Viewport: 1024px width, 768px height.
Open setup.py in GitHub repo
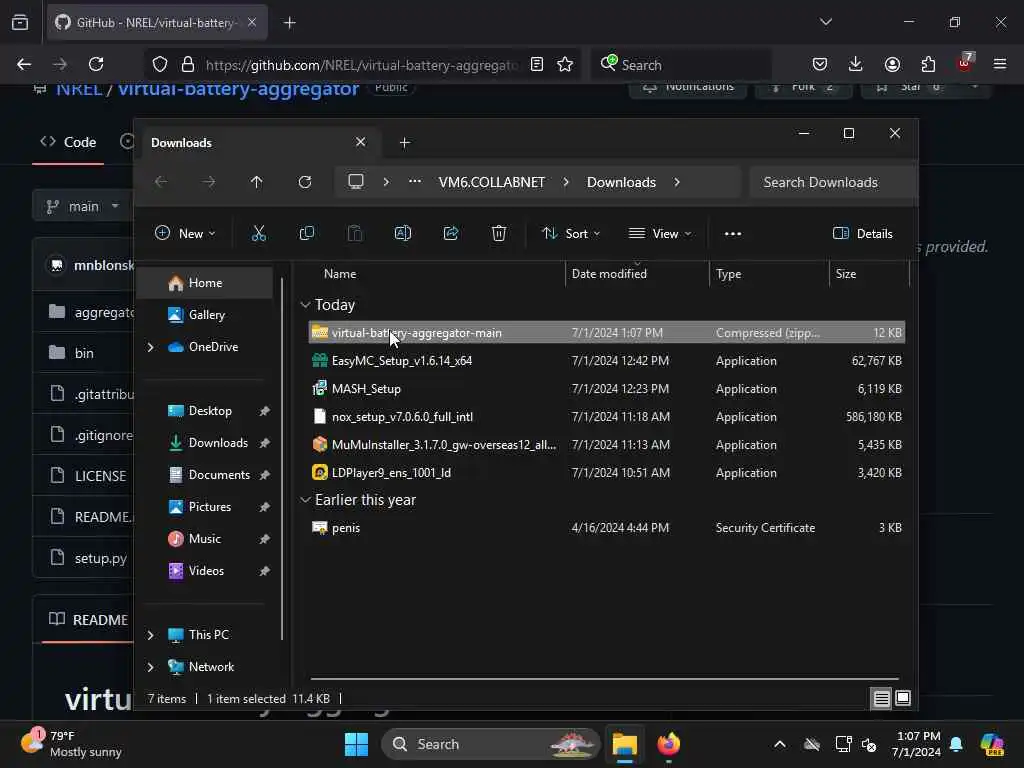point(101,558)
